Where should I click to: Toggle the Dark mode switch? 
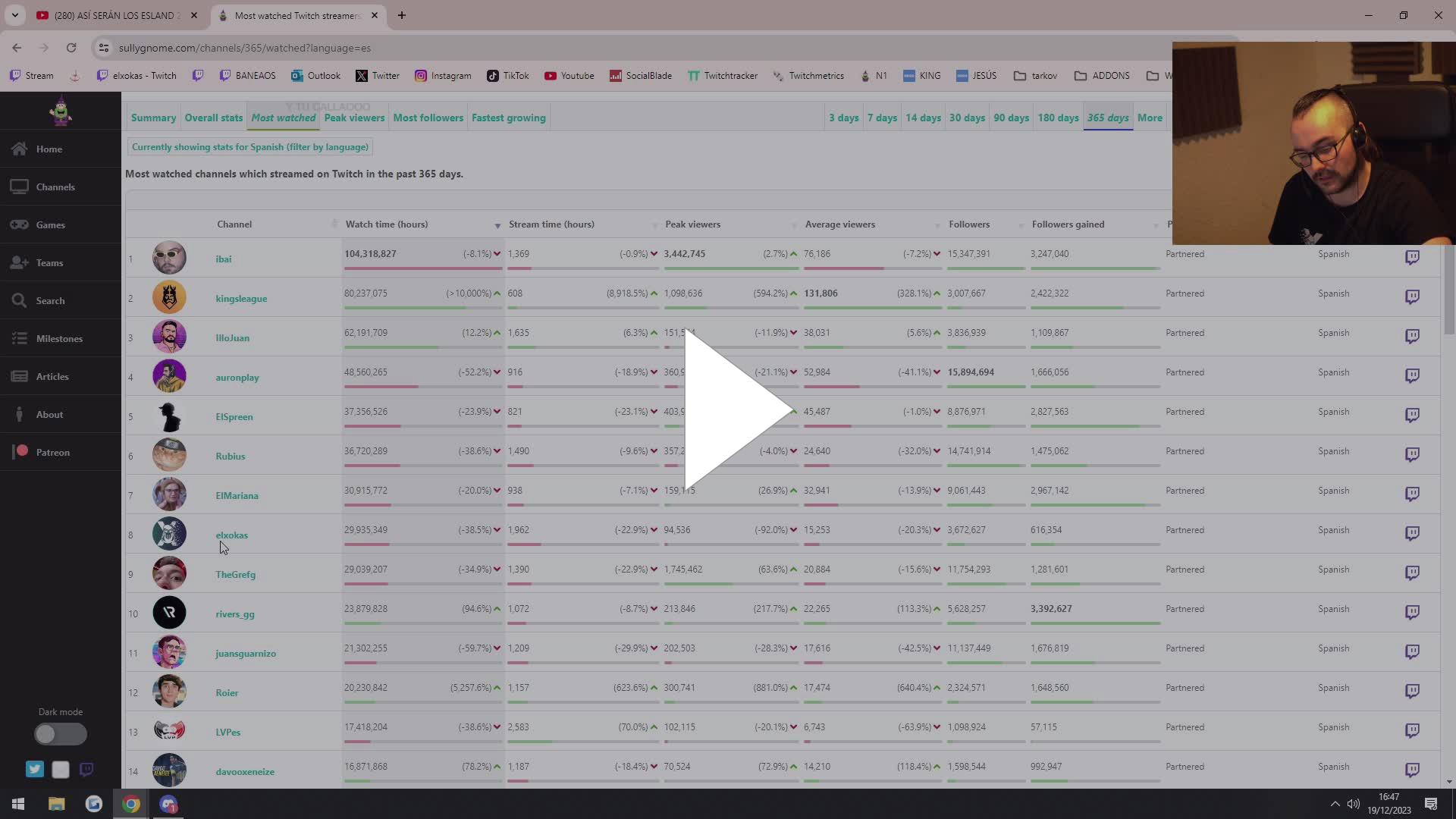[61, 734]
